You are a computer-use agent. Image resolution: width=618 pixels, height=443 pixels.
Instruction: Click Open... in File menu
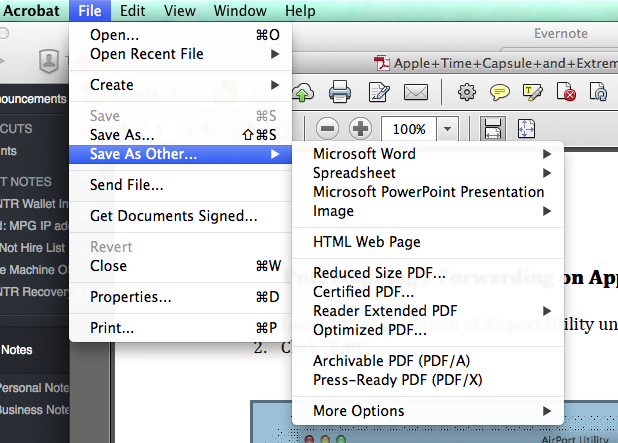pos(181,35)
